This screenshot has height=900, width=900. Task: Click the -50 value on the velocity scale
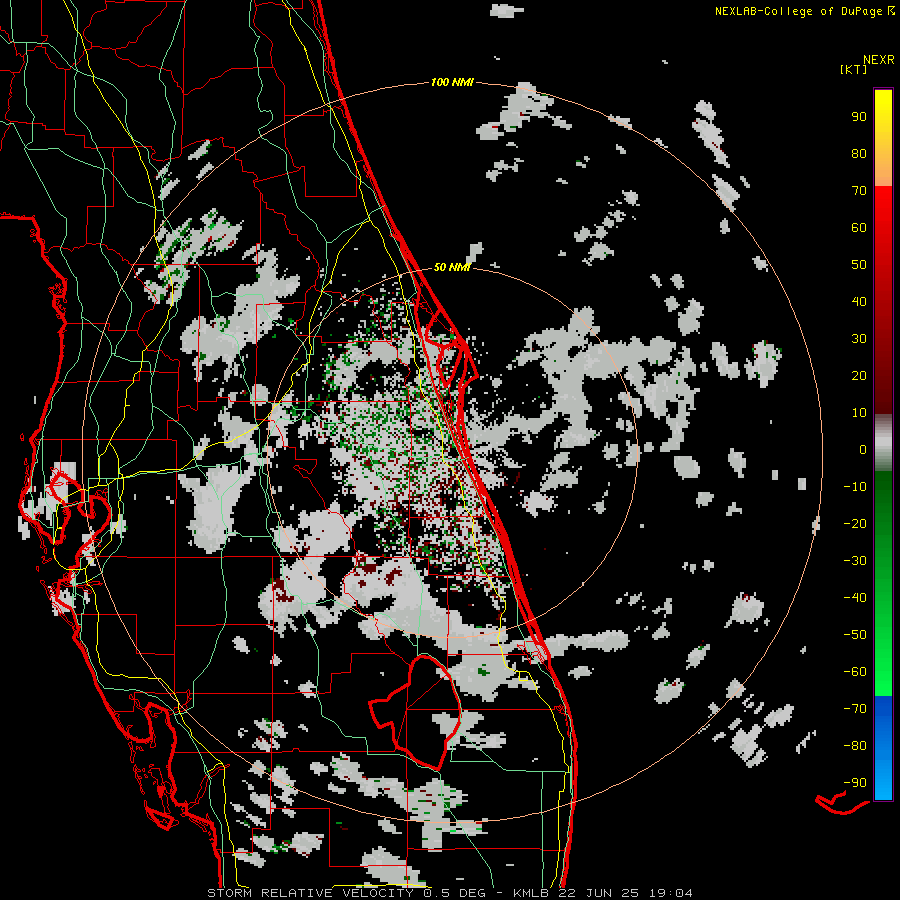coord(855,635)
